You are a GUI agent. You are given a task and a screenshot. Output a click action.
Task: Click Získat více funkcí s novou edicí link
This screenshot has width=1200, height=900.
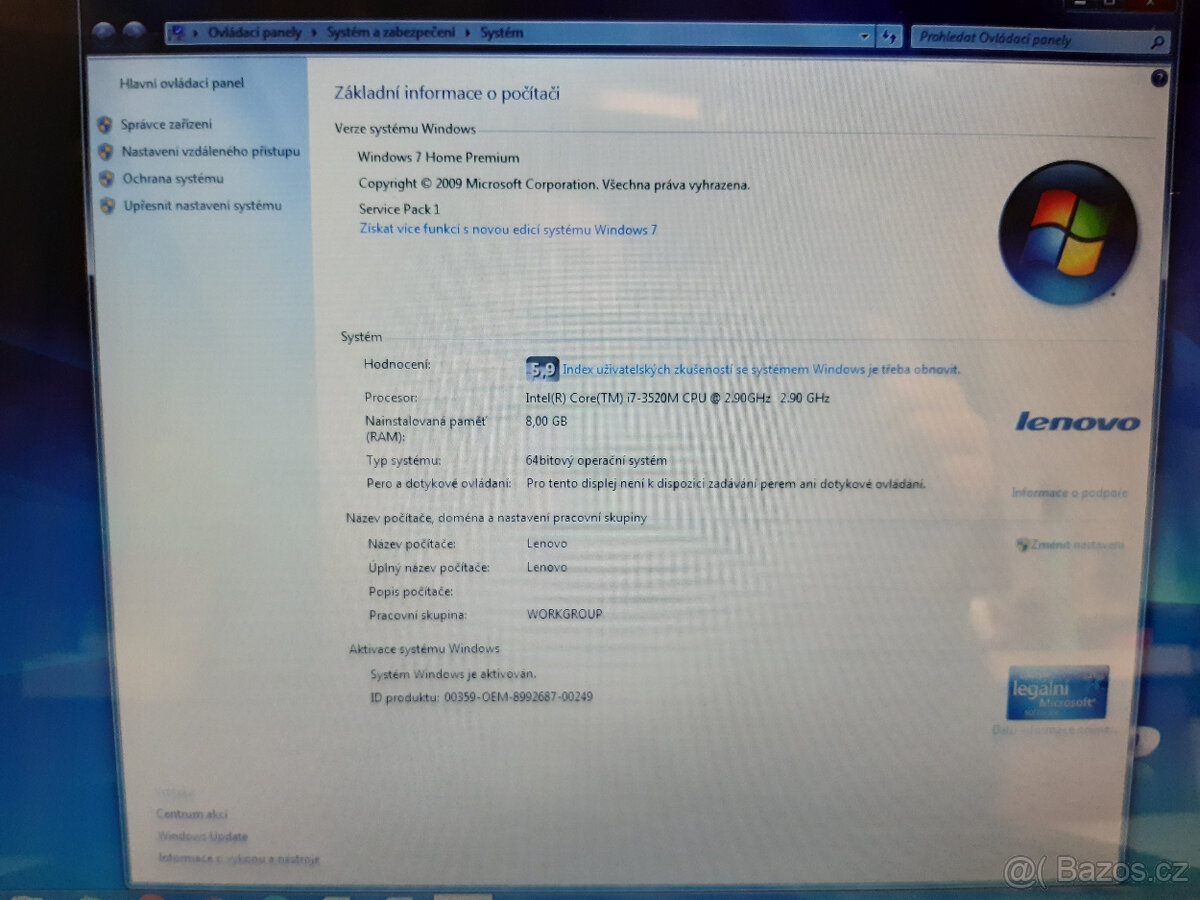pos(509,229)
